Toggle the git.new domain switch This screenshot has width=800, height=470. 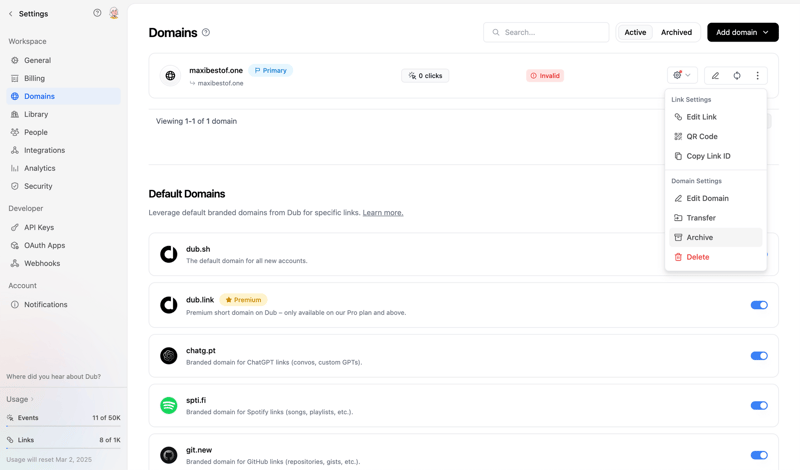click(x=759, y=455)
